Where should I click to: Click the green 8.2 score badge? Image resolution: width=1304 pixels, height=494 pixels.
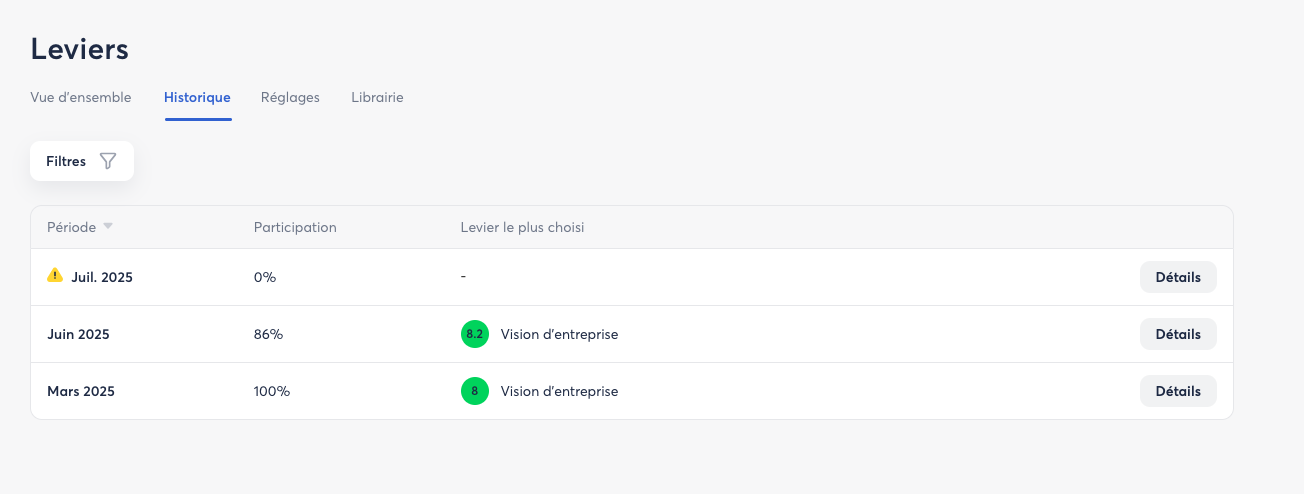pos(474,334)
